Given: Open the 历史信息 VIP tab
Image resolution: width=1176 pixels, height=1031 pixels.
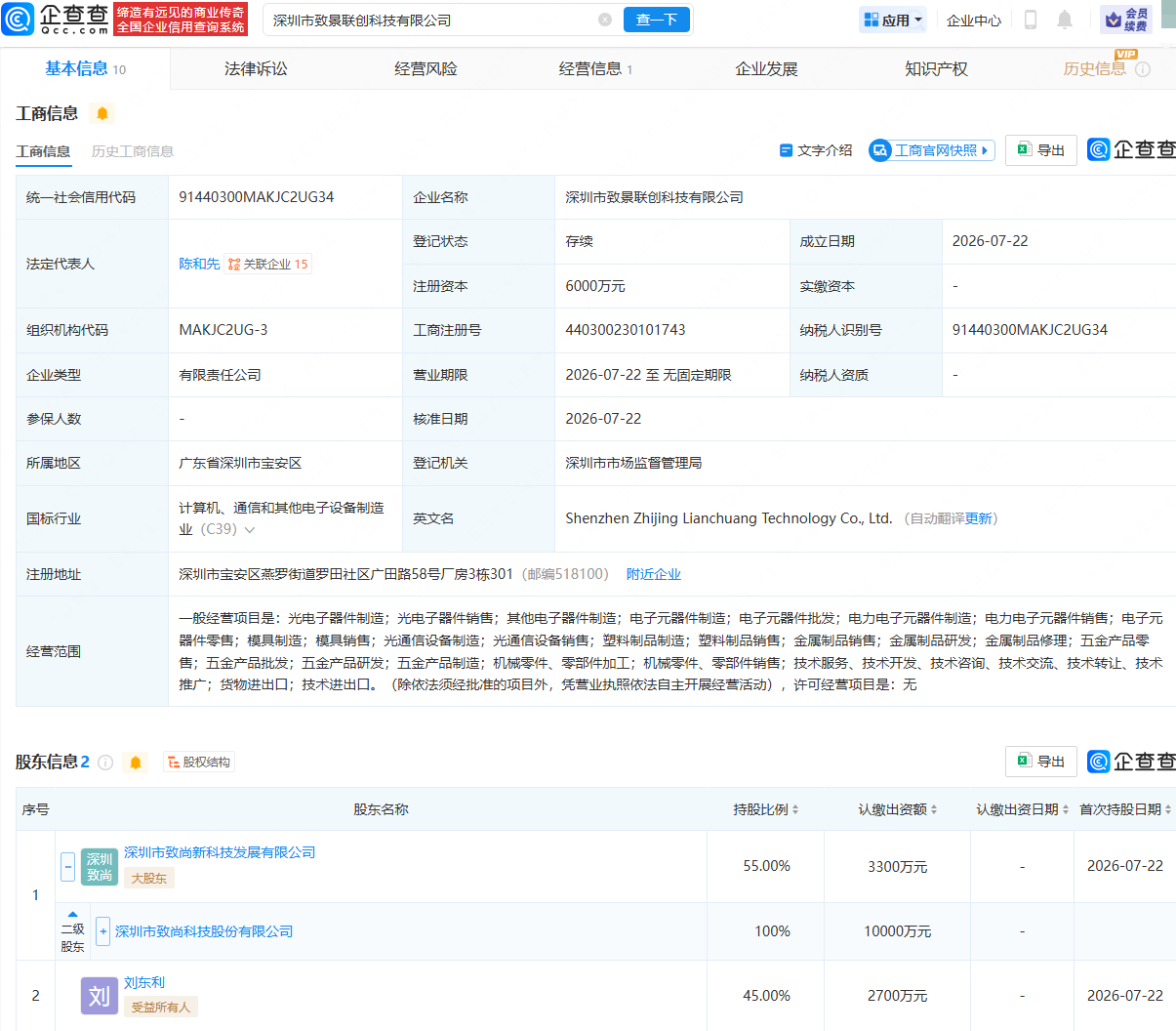Looking at the screenshot, I should tap(1094, 68).
